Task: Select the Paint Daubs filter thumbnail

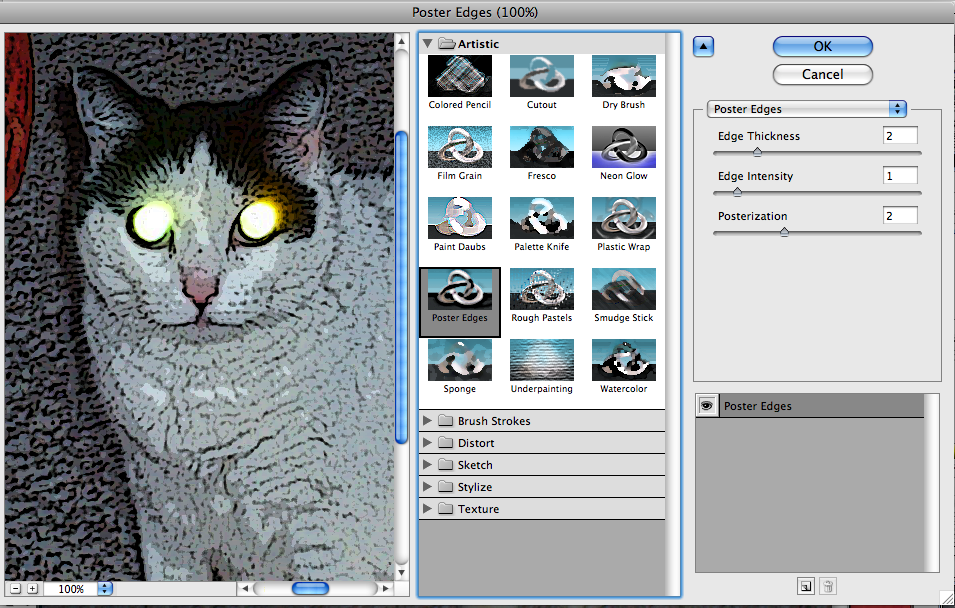Action: pos(459,218)
